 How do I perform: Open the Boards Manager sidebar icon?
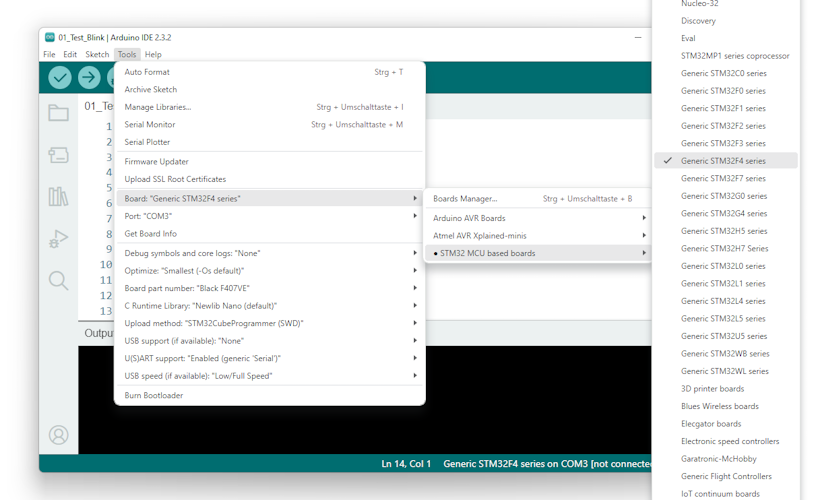[58, 155]
